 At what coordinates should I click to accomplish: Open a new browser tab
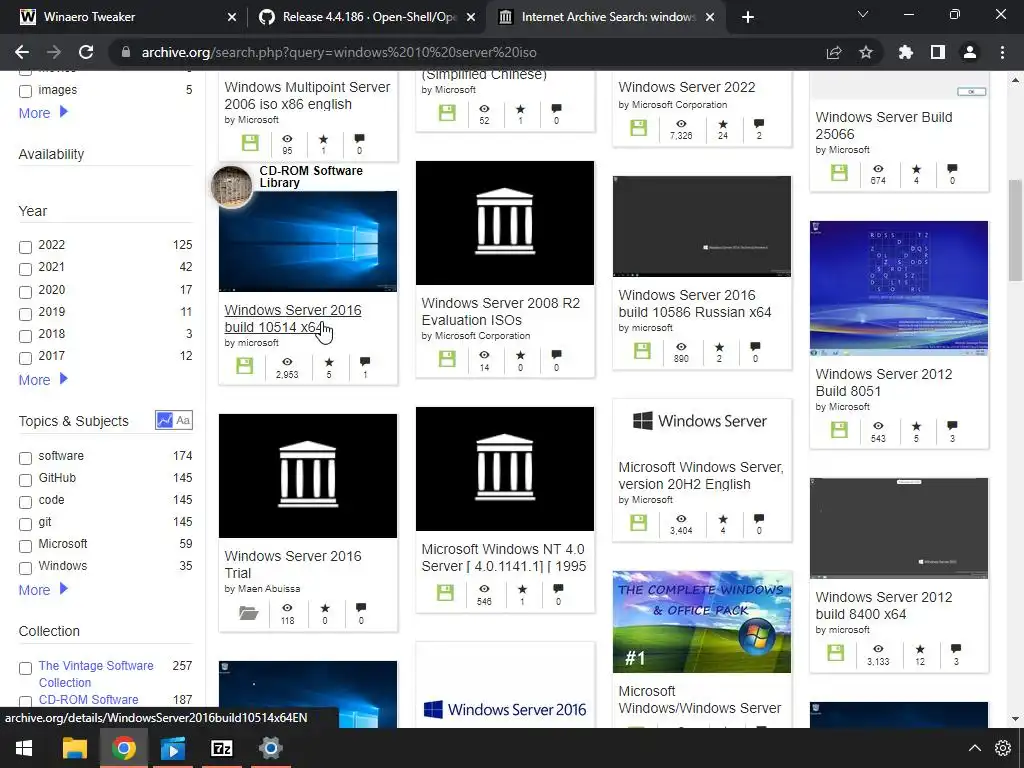[748, 17]
